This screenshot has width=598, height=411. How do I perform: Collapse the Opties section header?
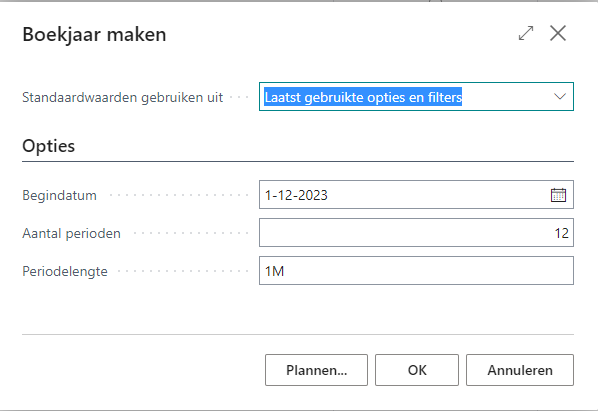48,146
